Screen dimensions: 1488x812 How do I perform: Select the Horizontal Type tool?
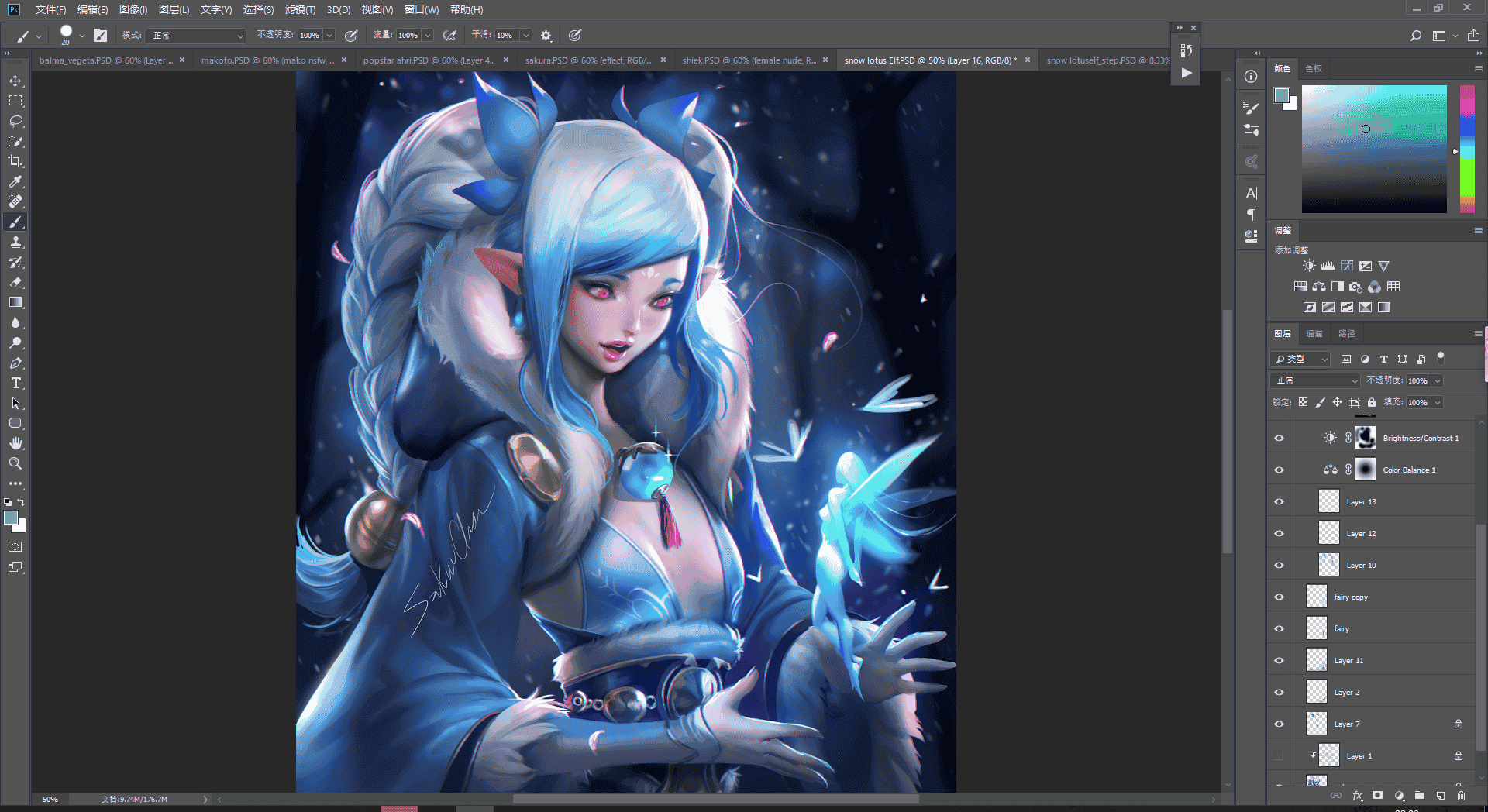tap(15, 383)
